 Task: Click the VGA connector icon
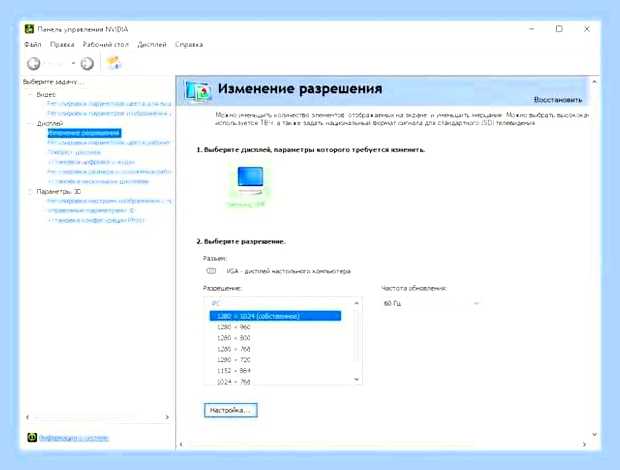[212, 271]
